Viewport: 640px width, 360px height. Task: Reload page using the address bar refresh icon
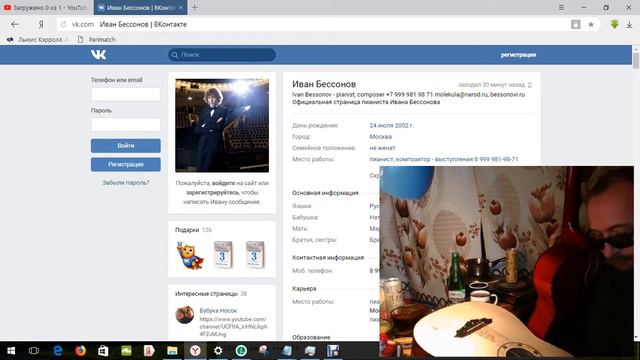pyautogui.click(x=63, y=24)
